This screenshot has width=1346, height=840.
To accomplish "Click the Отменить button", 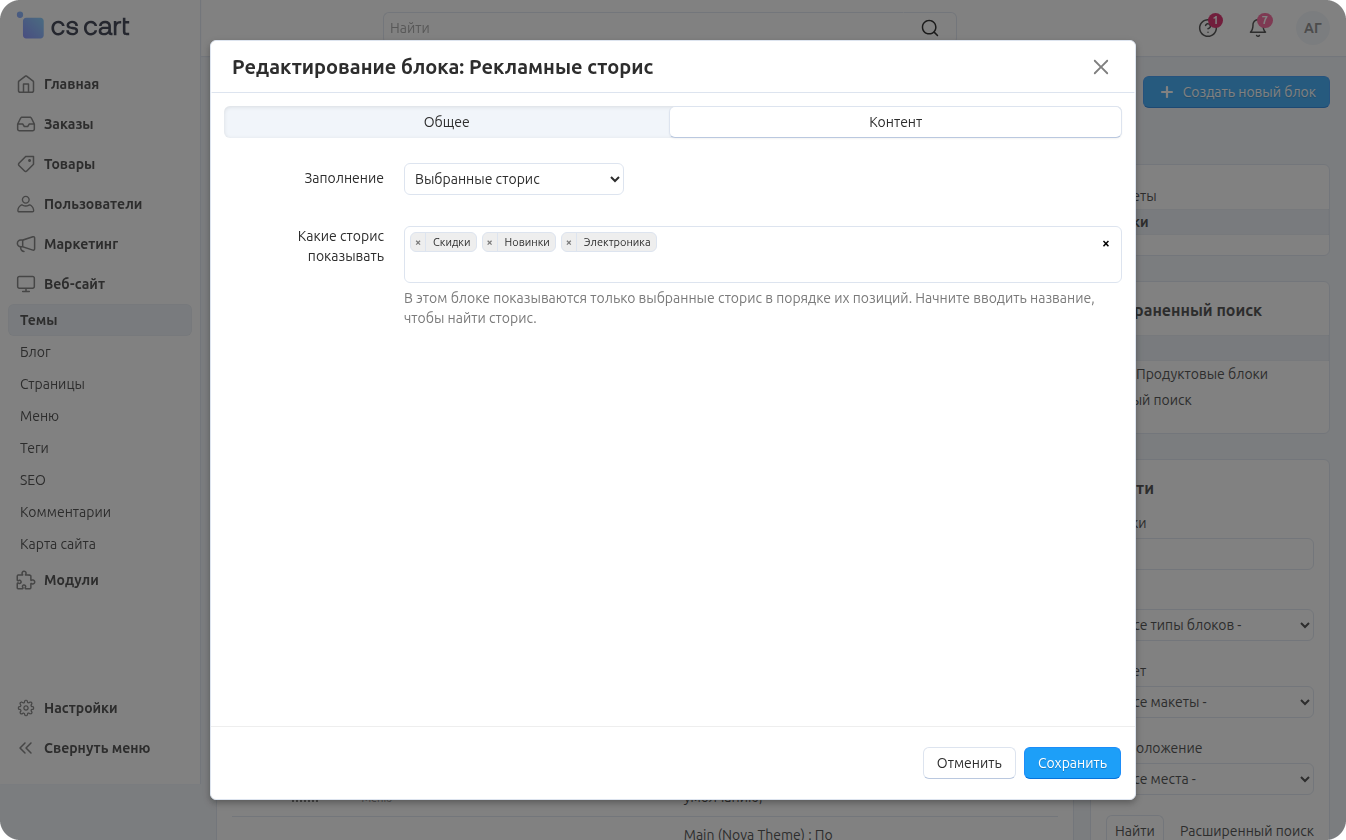I will (969, 763).
